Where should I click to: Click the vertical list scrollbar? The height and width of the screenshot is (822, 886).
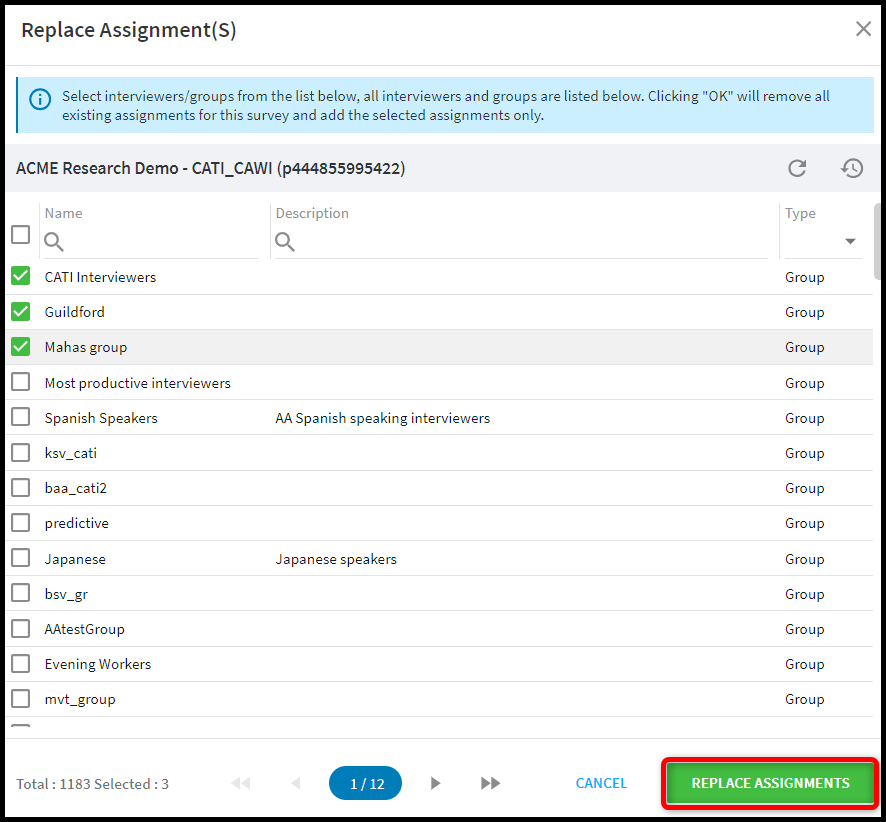pos(878,241)
